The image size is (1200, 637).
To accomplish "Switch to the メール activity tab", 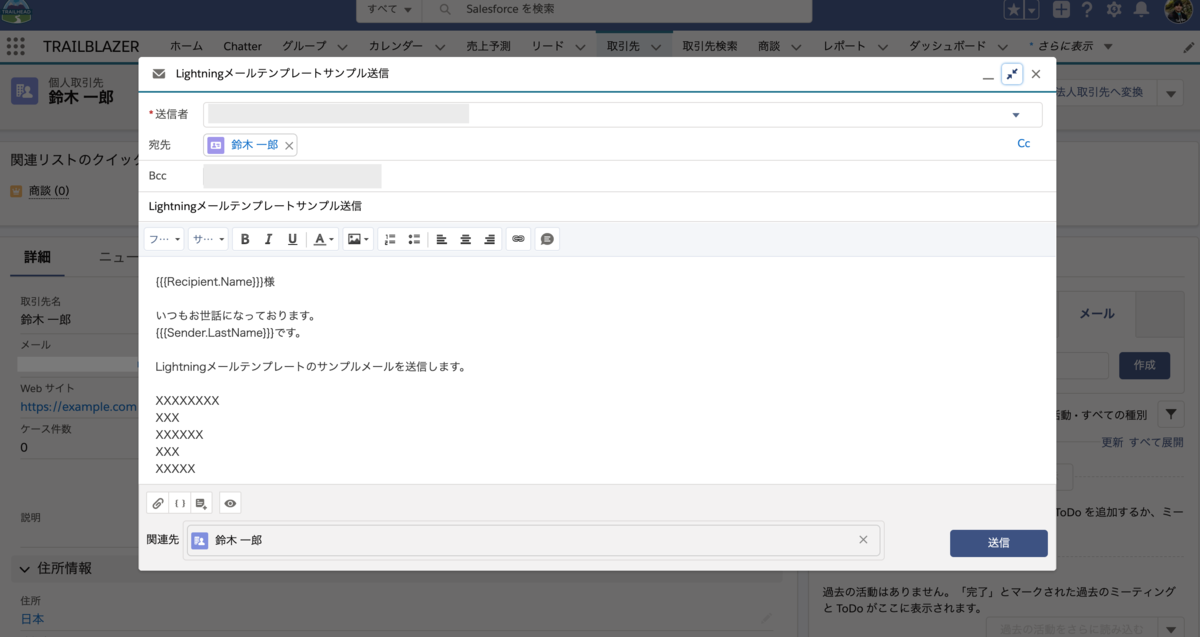I will (x=1096, y=313).
